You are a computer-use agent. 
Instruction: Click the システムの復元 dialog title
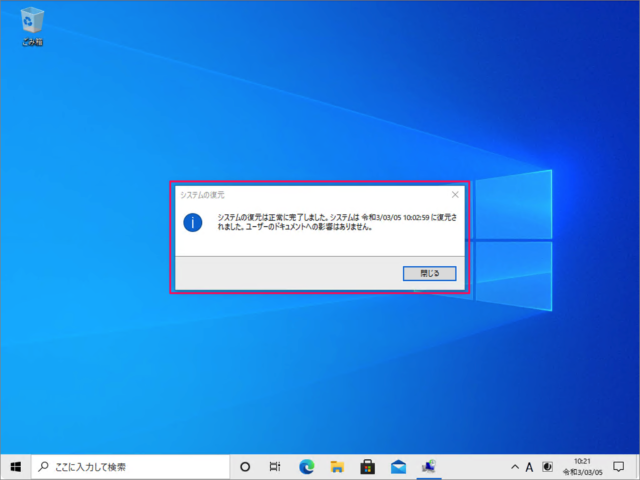pos(202,195)
